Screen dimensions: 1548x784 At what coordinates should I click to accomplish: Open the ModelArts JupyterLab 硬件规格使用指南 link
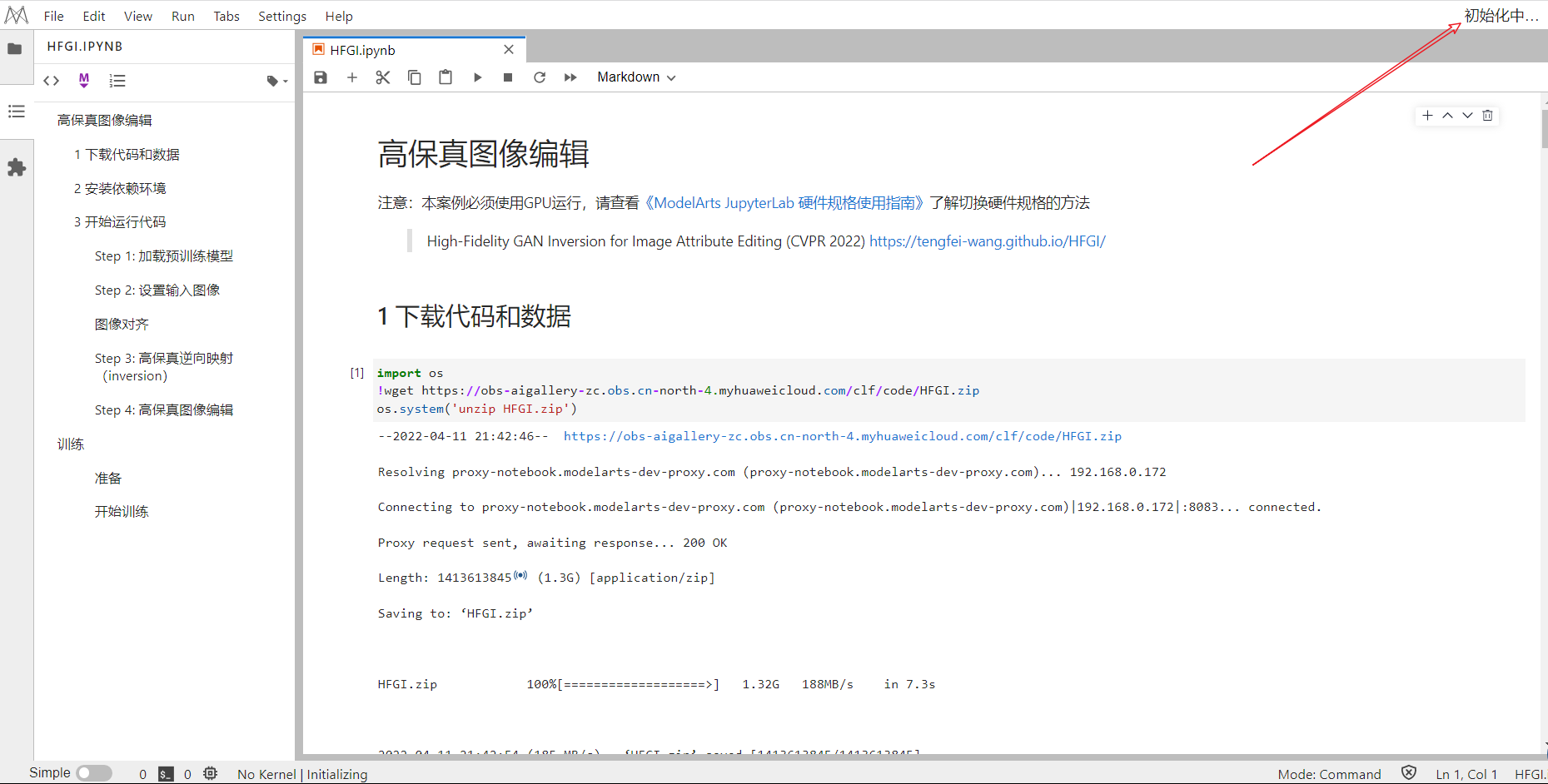tap(784, 203)
